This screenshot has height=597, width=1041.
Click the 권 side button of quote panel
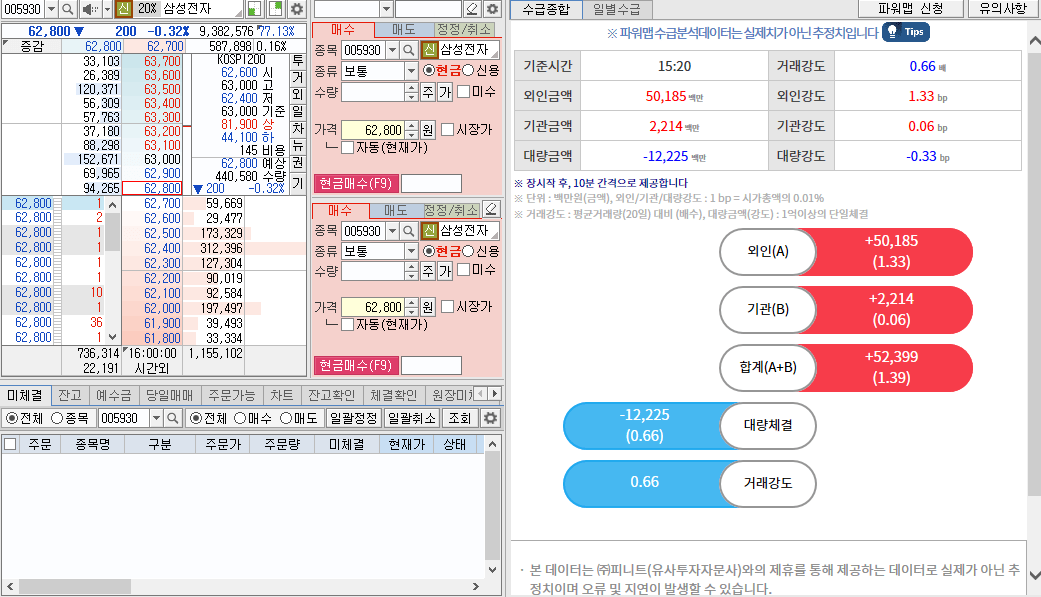(297, 163)
